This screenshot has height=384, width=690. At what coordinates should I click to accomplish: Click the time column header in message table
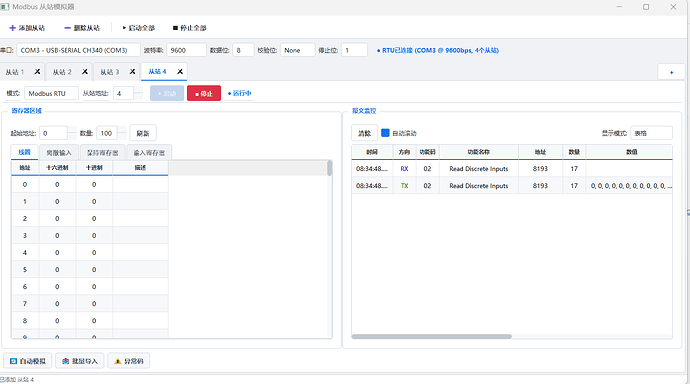point(372,152)
